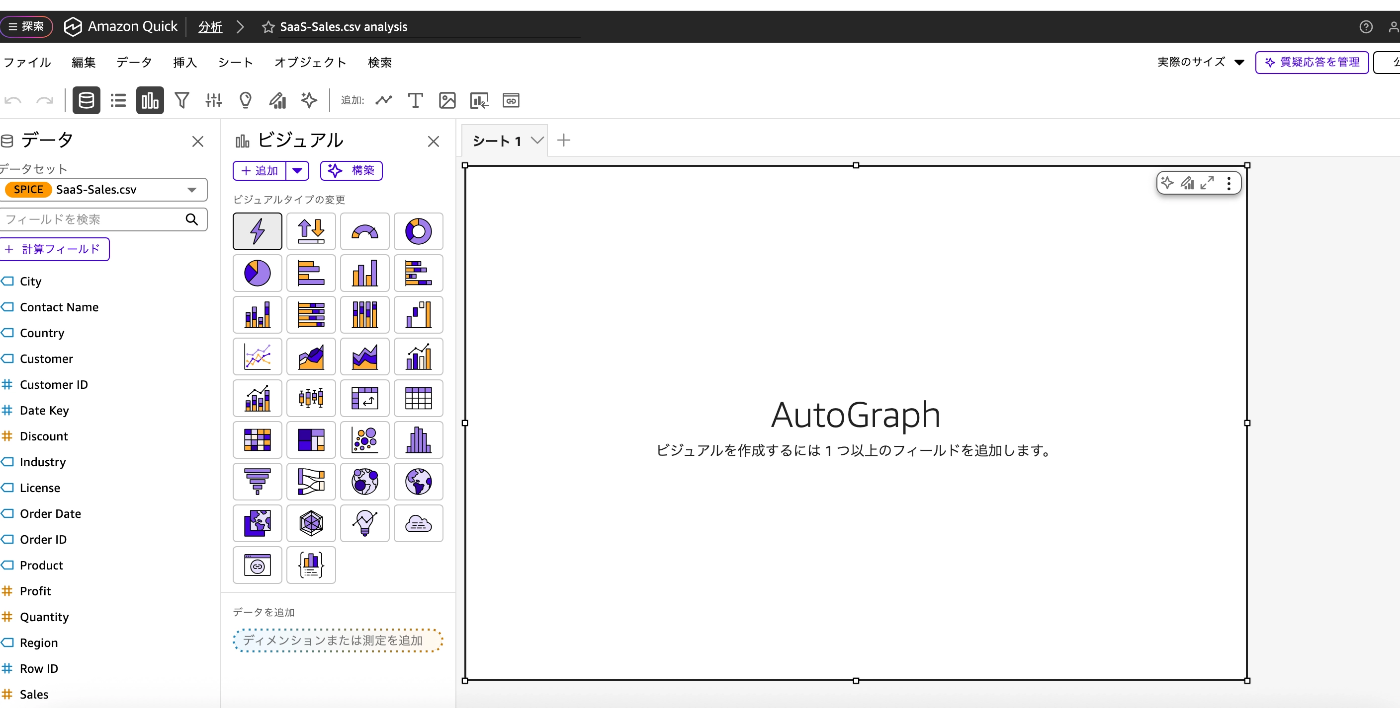Image resolution: width=1400 pixels, height=708 pixels.
Task: Pick the funnel chart visual type
Action: tap(257, 482)
